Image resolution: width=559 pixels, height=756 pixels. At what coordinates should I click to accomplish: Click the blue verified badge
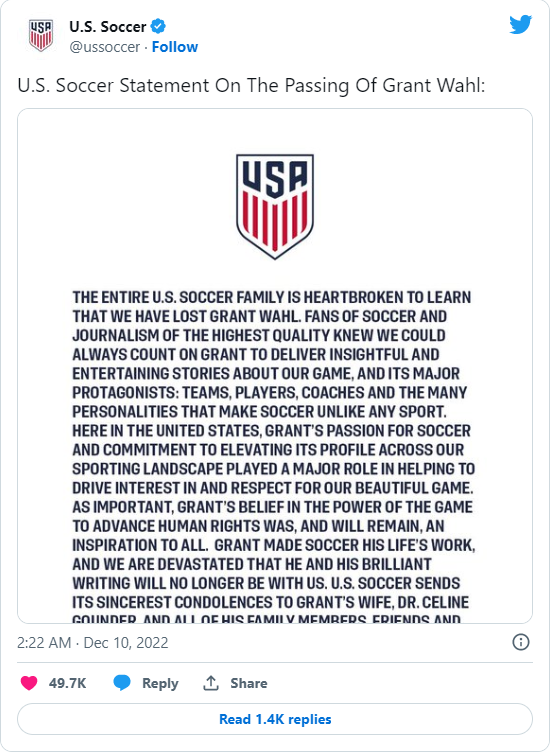pos(158,26)
